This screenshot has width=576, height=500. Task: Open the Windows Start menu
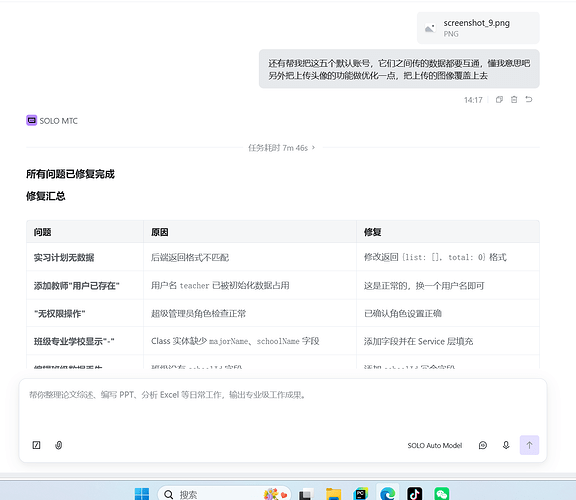tap(142, 494)
